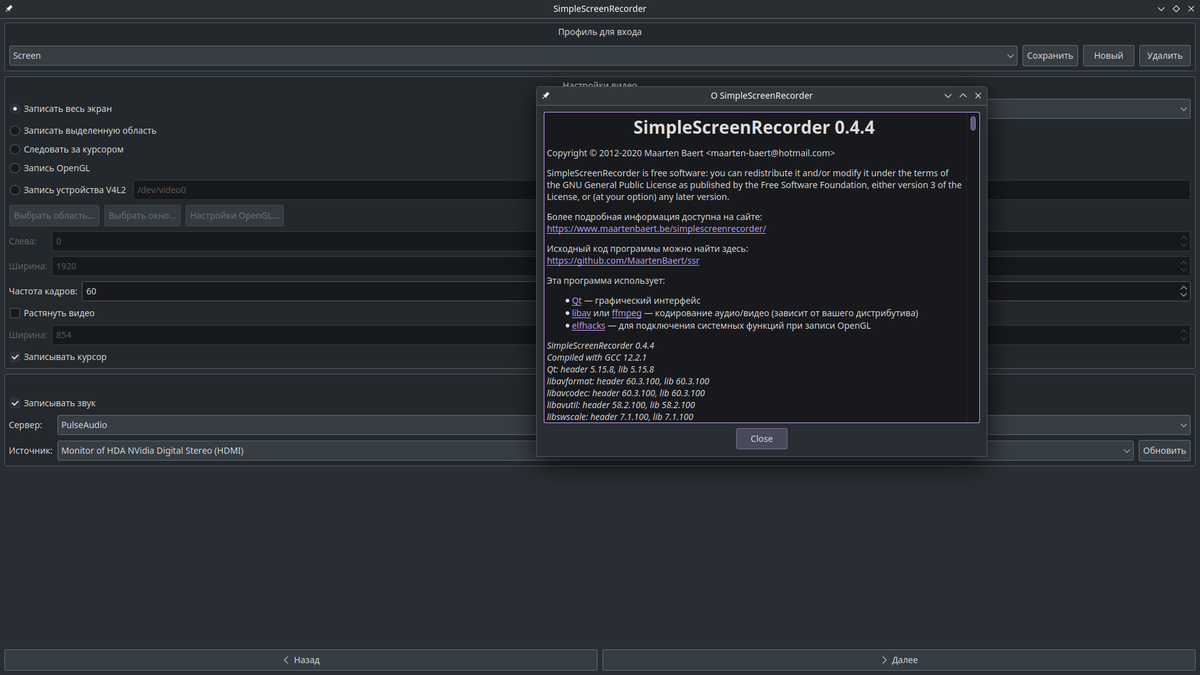Save the profile with the Сохранить button

(x=1049, y=55)
